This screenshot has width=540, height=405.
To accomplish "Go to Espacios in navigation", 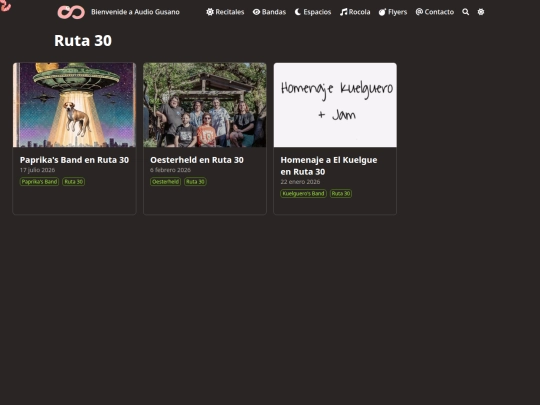I will tap(313, 12).
